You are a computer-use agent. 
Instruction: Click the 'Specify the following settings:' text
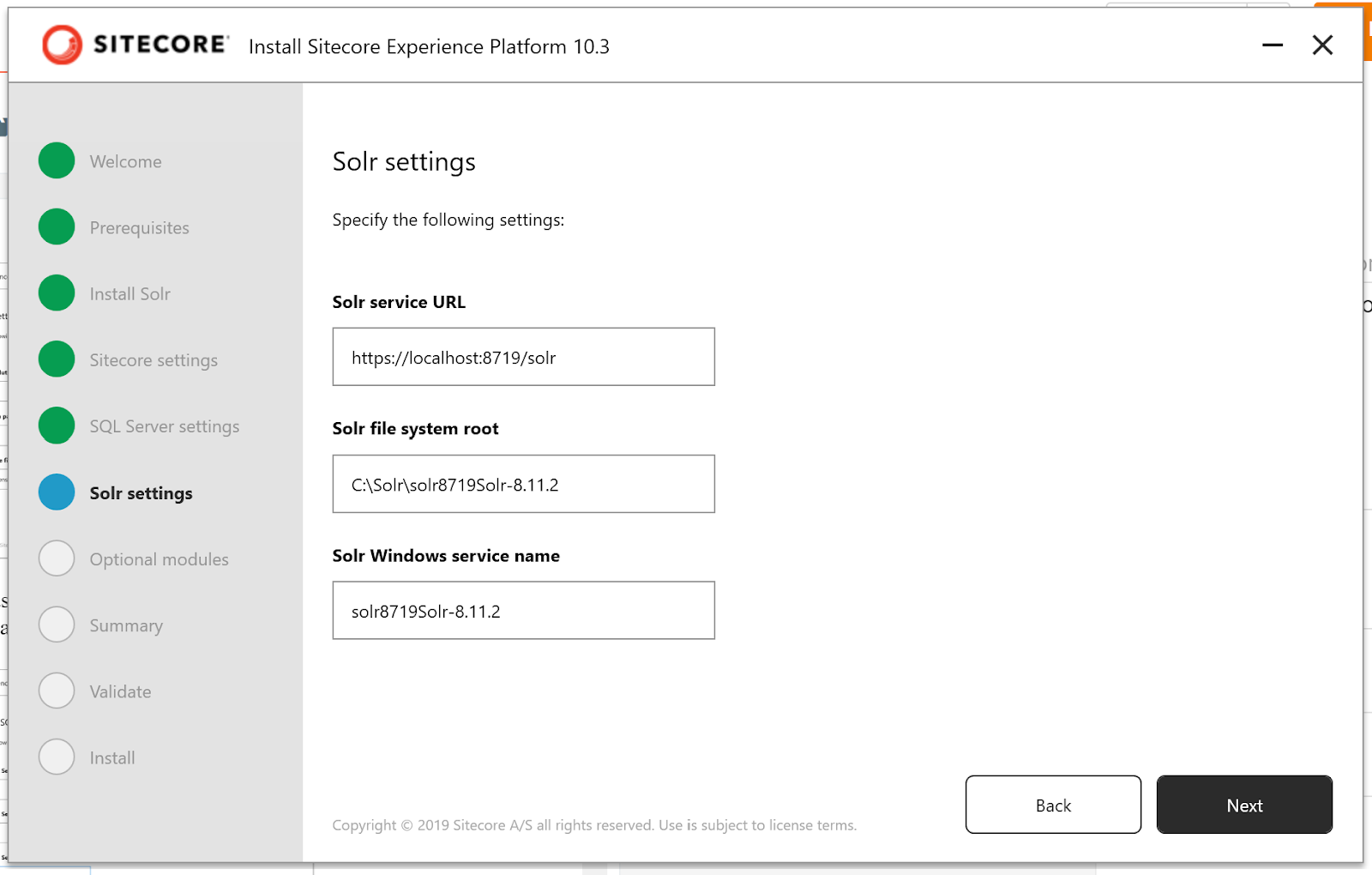click(x=448, y=220)
